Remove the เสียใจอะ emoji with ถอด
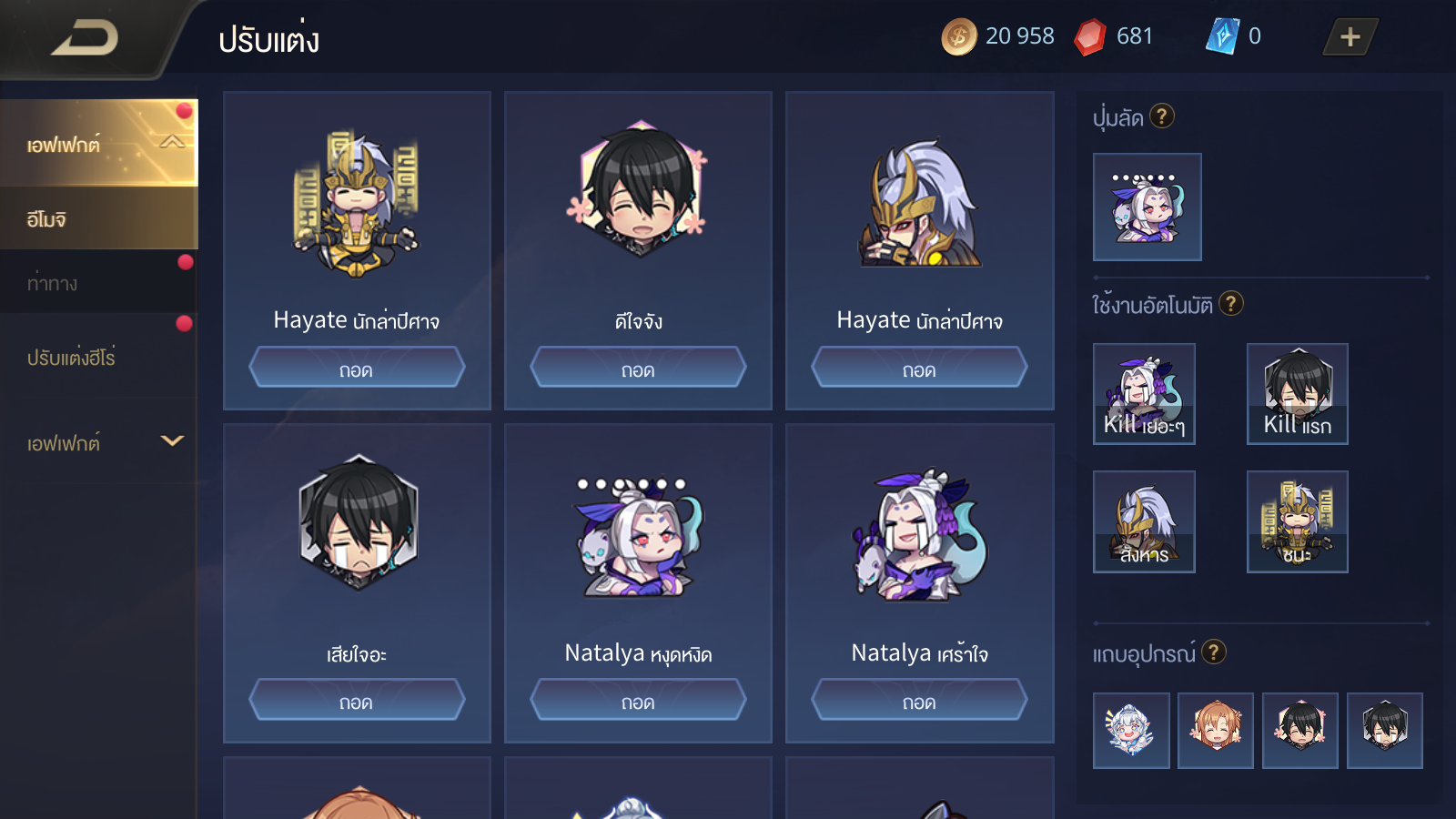Viewport: 1456px width, 819px height. click(357, 701)
